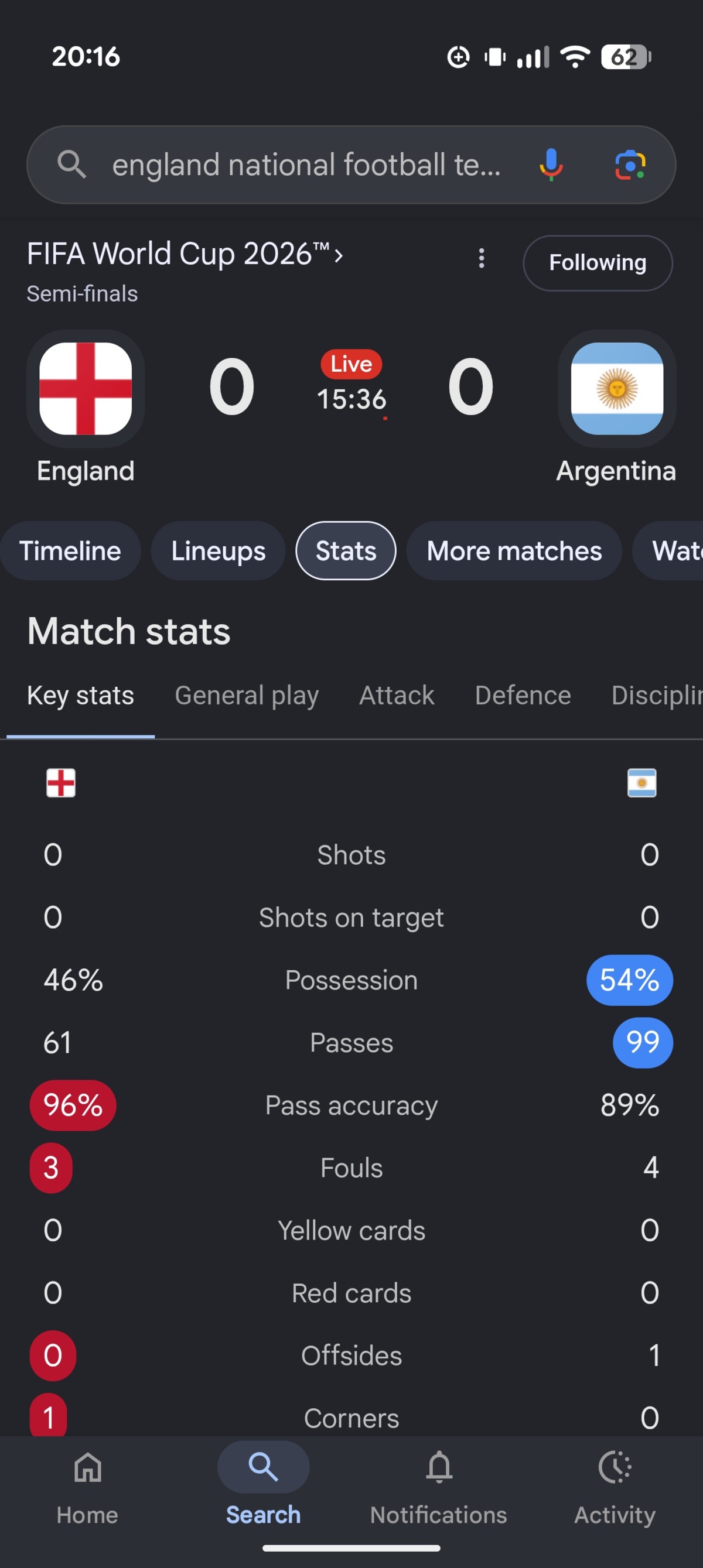Tap the voice search microphone icon
This screenshot has height=1568, width=703.
(551, 165)
